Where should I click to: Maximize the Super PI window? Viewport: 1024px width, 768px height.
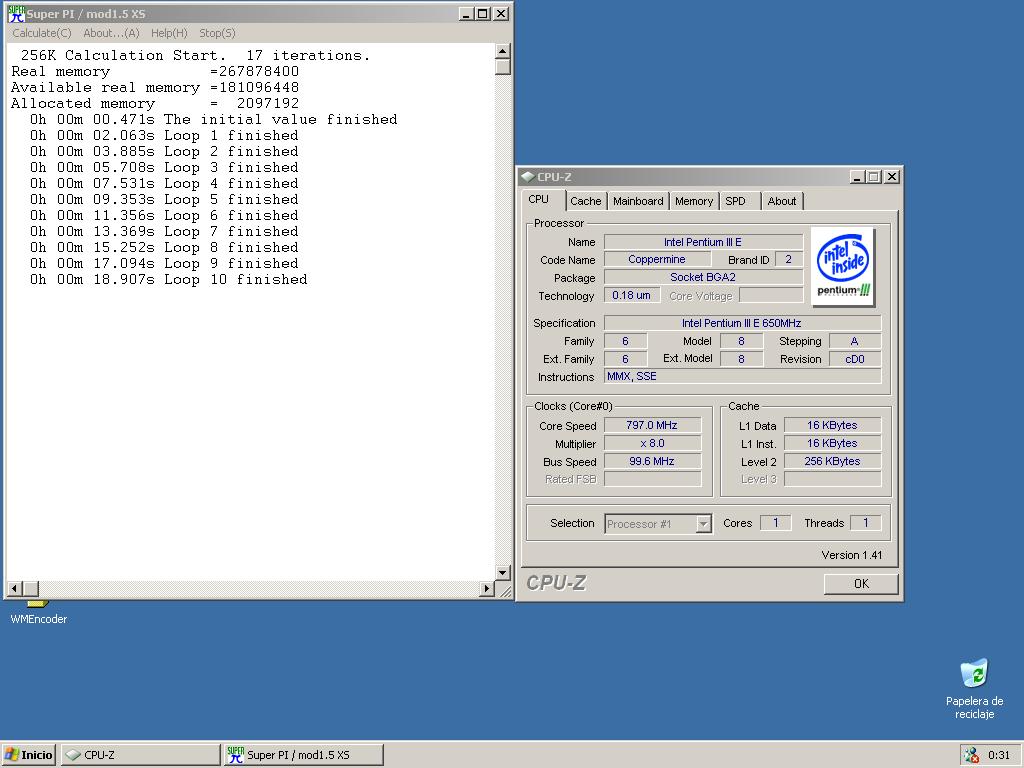click(x=483, y=14)
